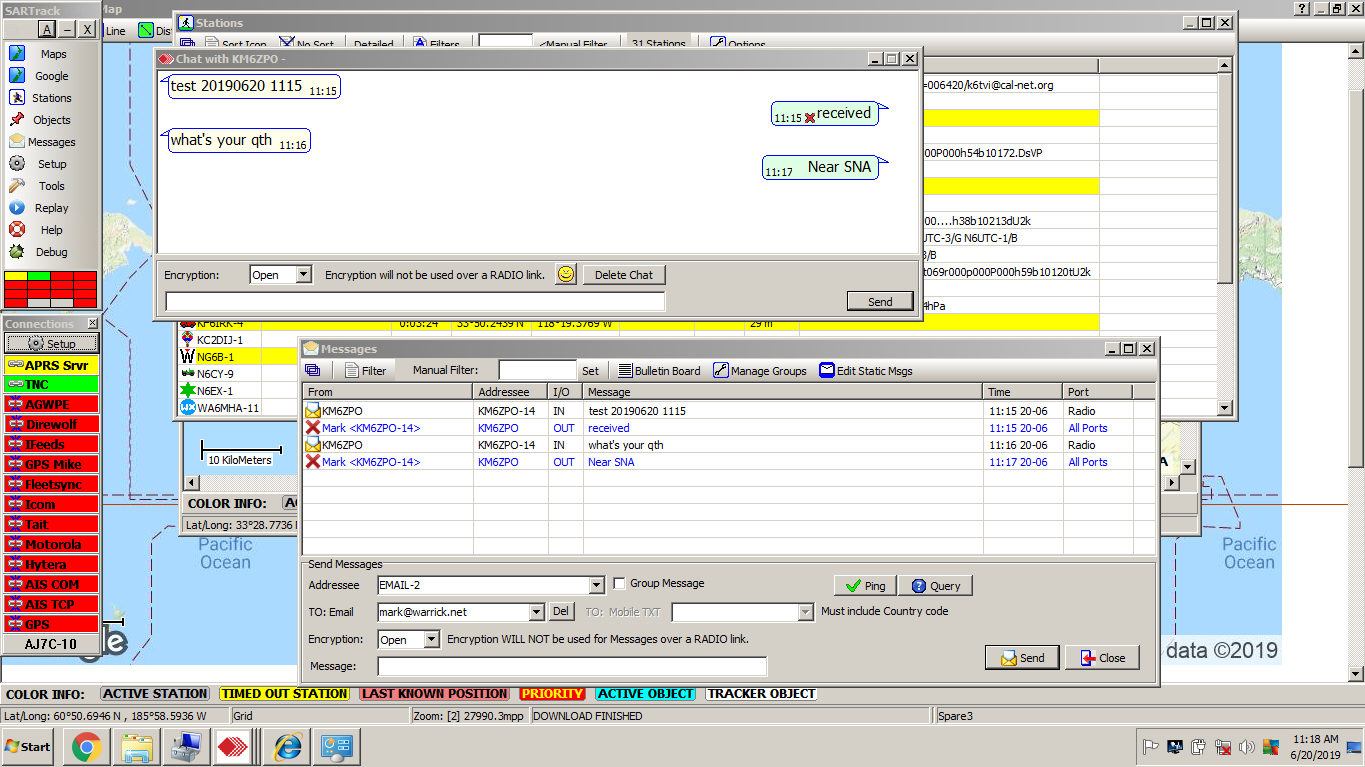
Task: Open Edit Static Msgs
Action: point(865,371)
